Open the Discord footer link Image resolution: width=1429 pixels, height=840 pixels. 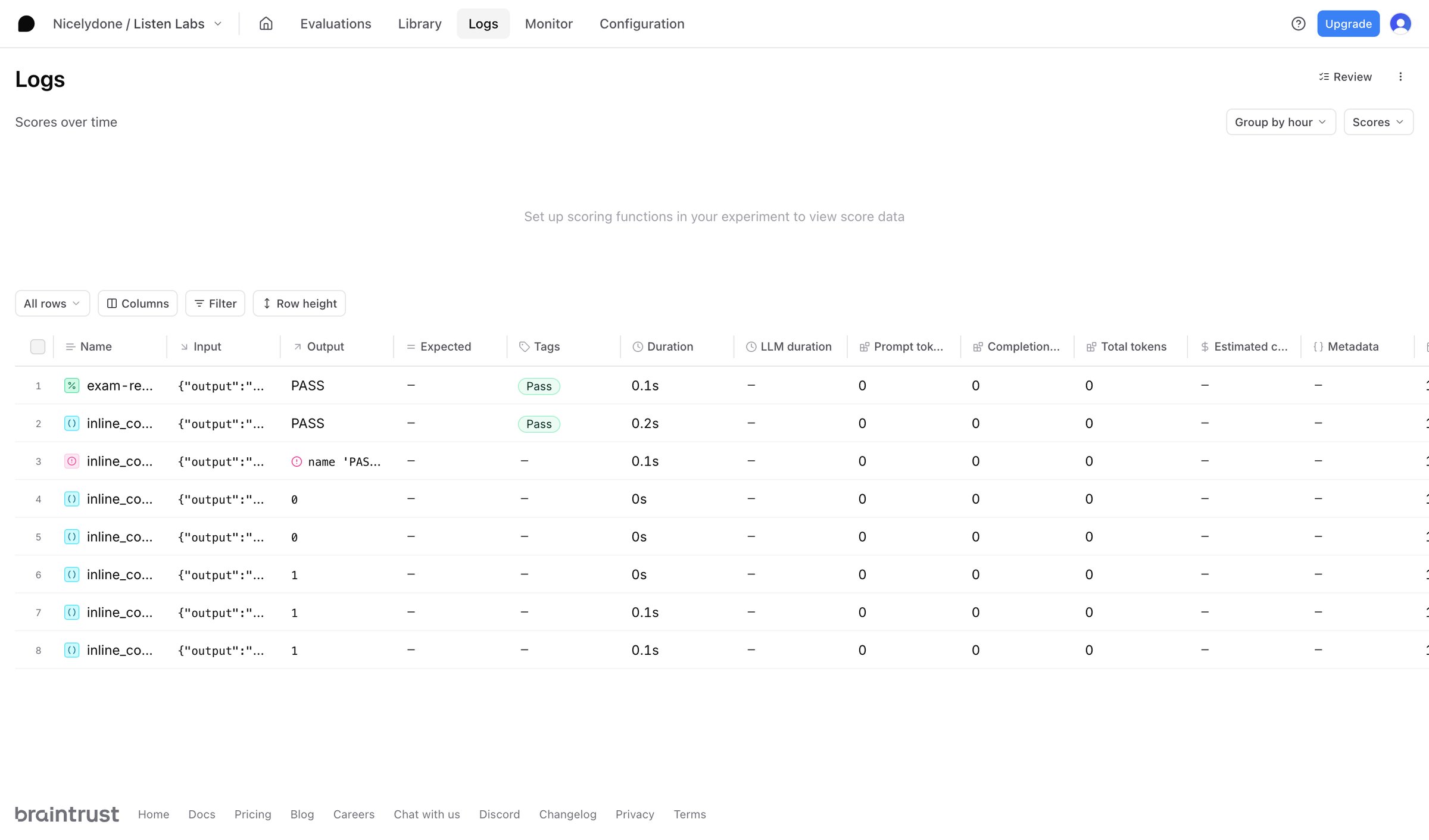click(500, 814)
